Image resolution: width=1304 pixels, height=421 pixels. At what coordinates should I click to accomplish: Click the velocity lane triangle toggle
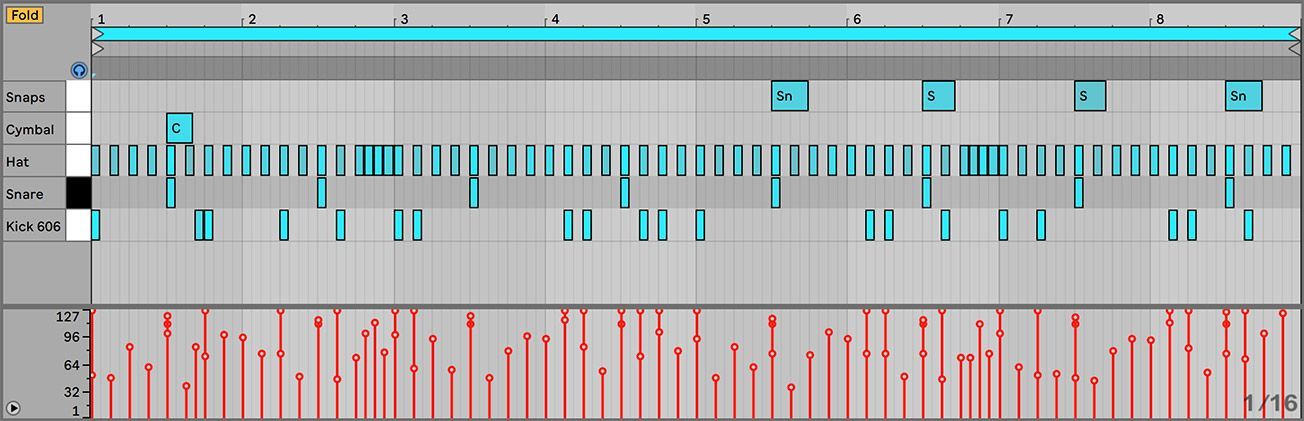[13, 407]
